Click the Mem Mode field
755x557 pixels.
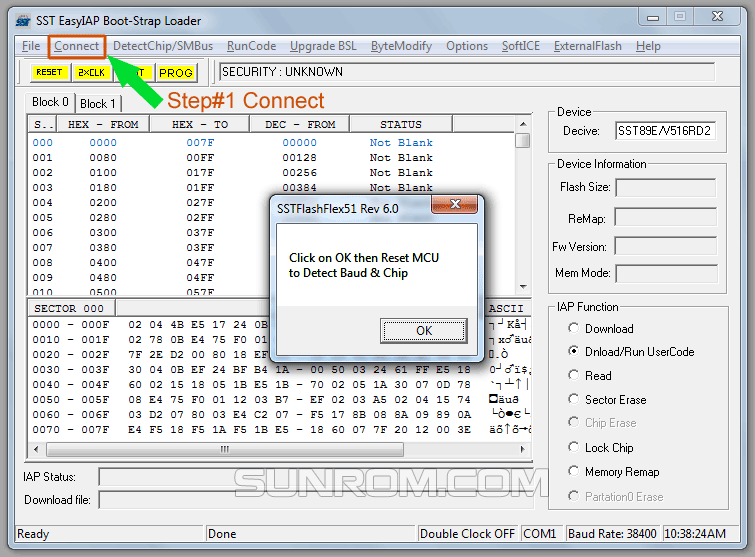[666, 273]
